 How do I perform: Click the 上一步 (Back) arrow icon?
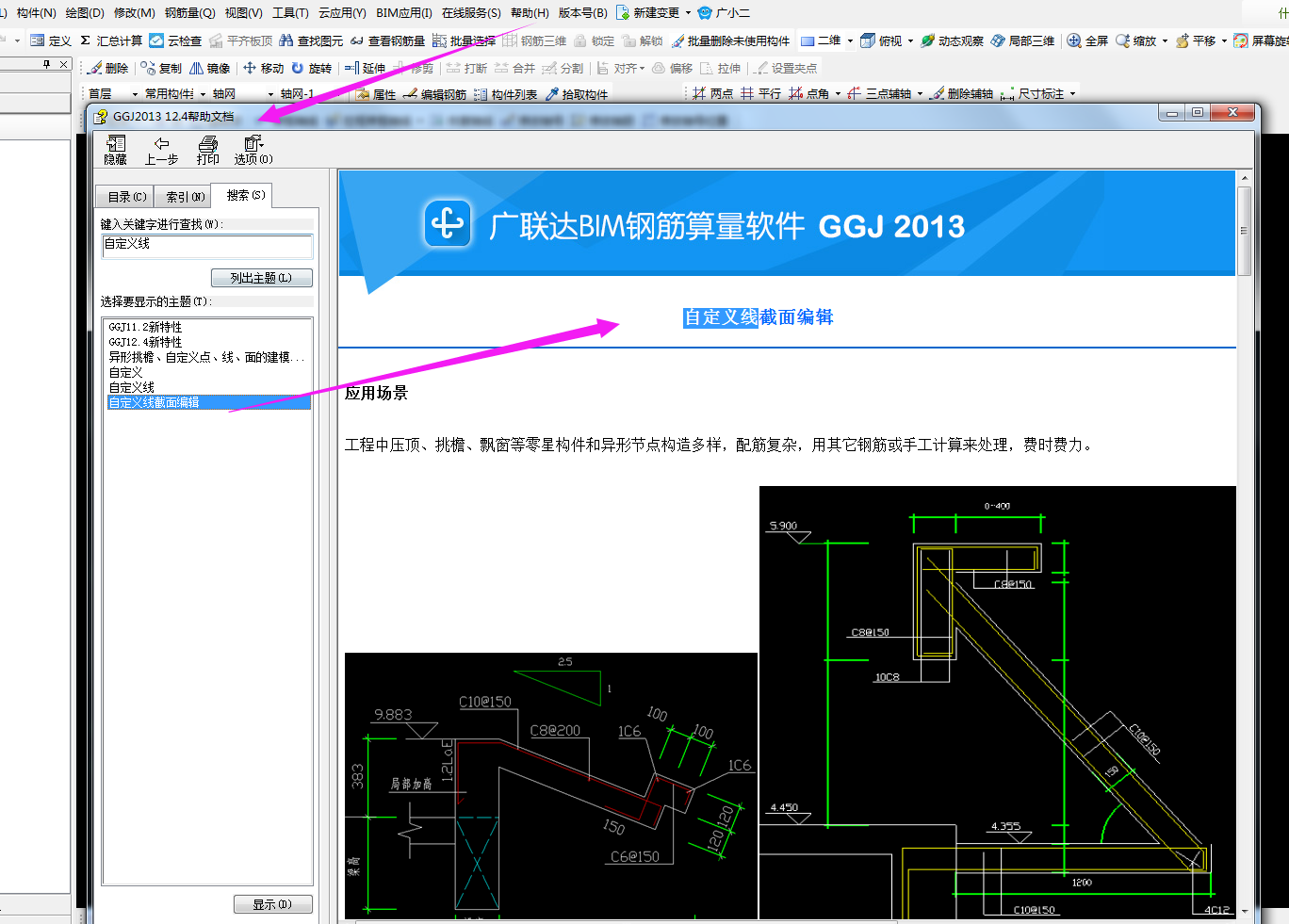coord(161,143)
